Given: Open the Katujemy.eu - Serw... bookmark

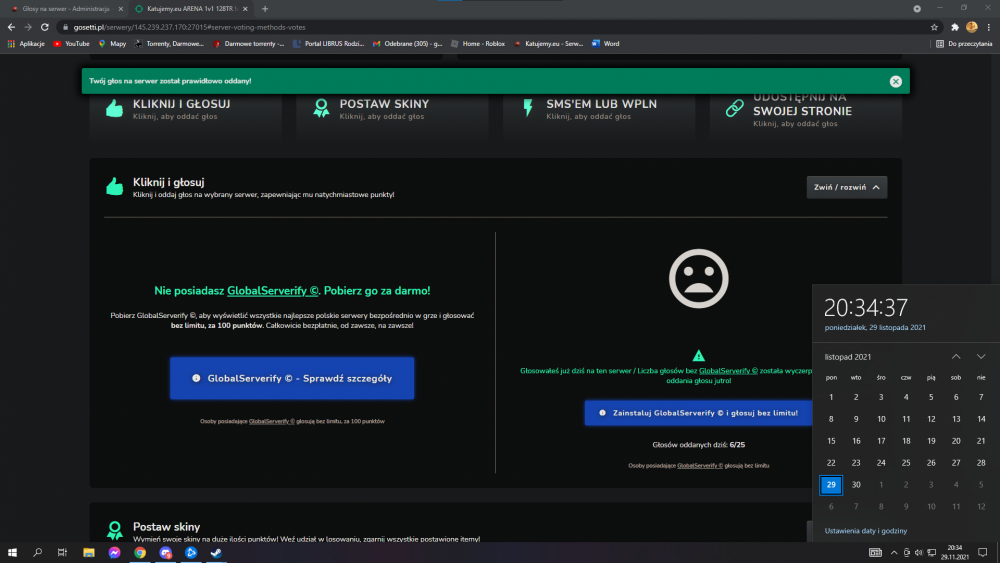Looking at the screenshot, I should pos(548,44).
